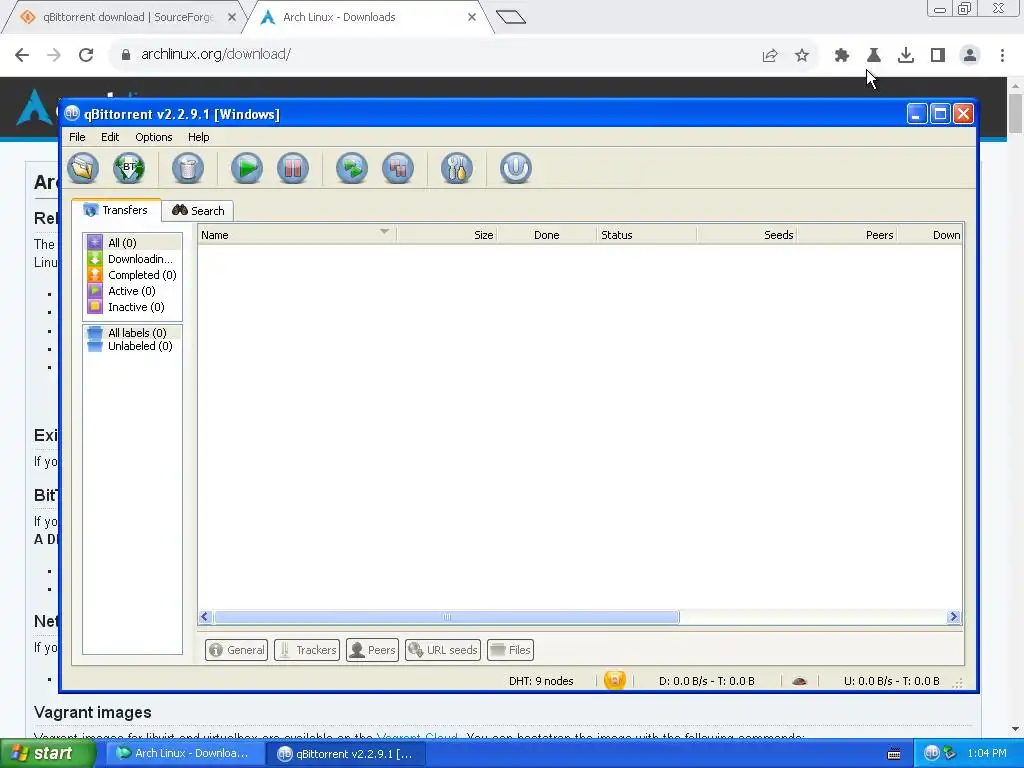The width and height of the screenshot is (1024, 768).
Task: Click DHT: 9 nodes status text
Action: click(x=541, y=681)
